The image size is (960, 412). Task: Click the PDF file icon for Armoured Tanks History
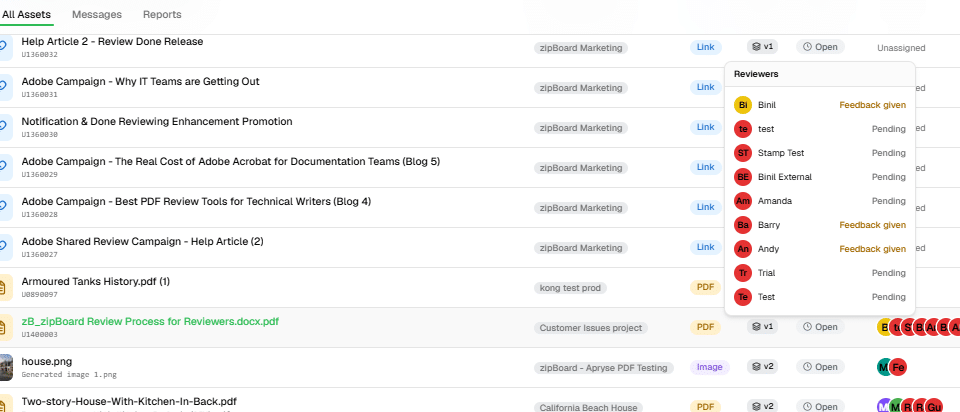coord(5,287)
